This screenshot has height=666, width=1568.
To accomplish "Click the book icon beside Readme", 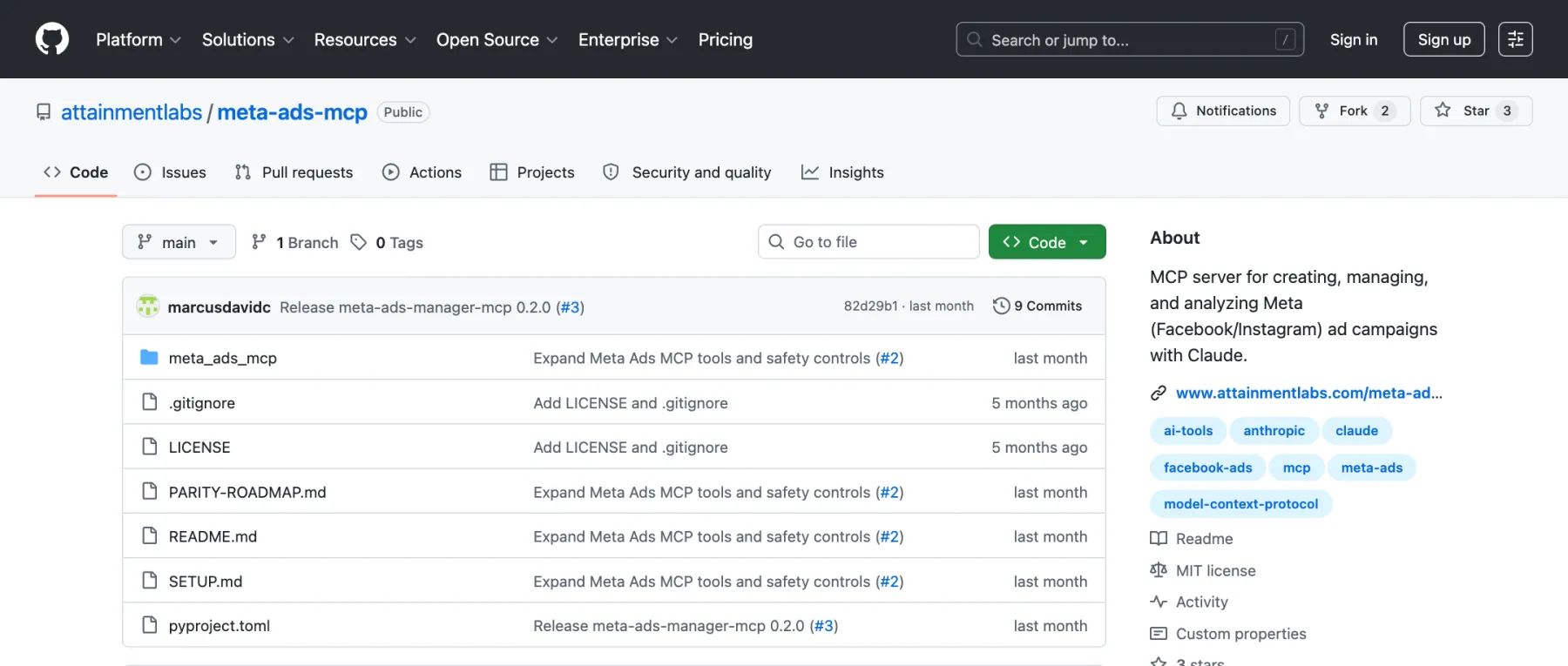I will (1159, 538).
